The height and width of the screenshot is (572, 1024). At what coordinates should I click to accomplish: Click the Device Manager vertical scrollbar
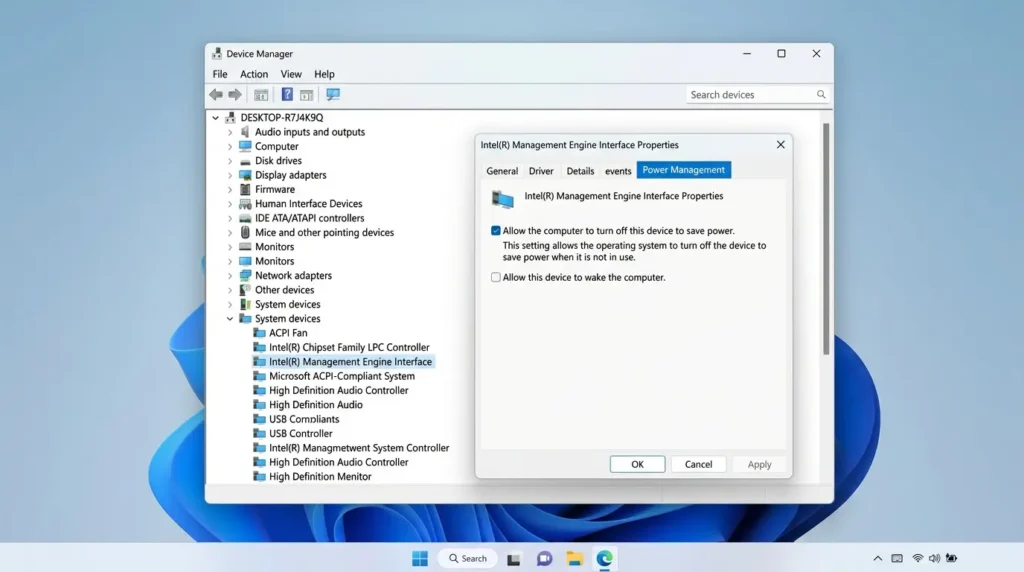coord(826,239)
